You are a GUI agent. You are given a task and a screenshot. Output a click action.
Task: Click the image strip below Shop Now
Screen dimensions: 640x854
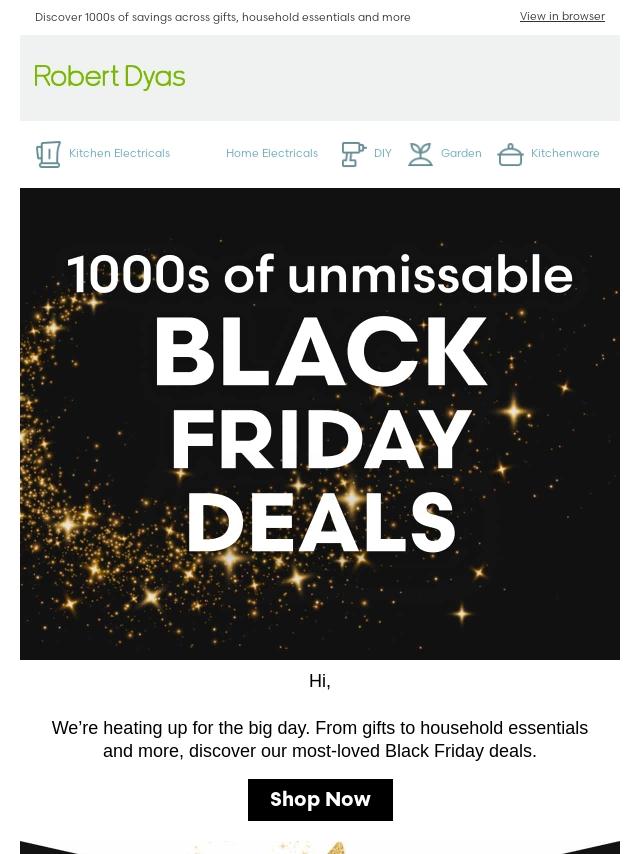pos(320,847)
